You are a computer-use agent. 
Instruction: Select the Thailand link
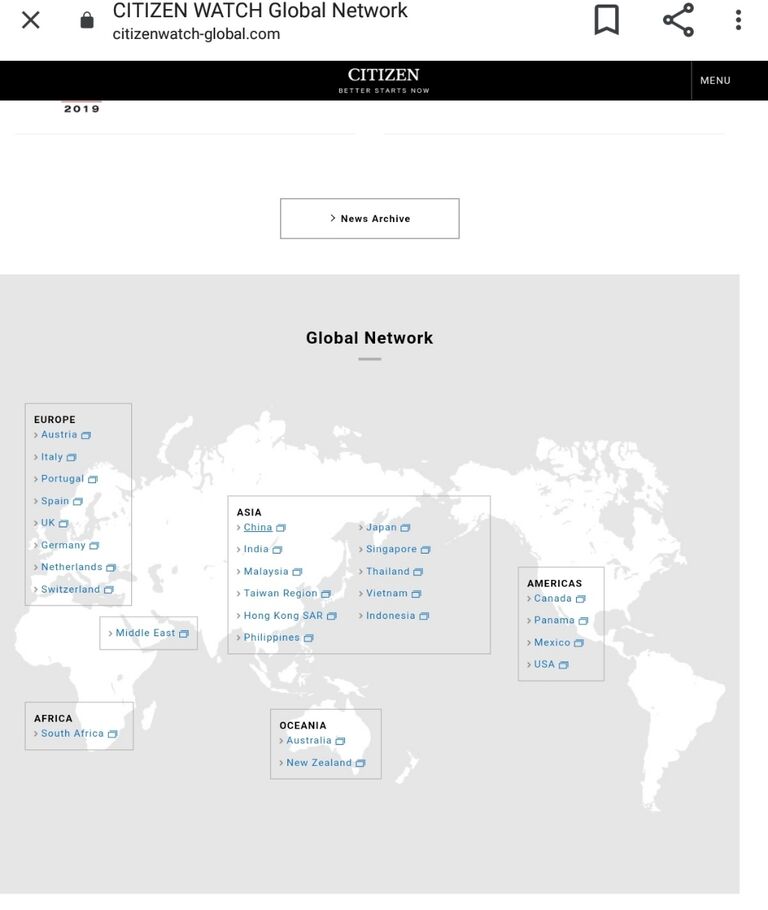pyautogui.click(x=388, y=572)
